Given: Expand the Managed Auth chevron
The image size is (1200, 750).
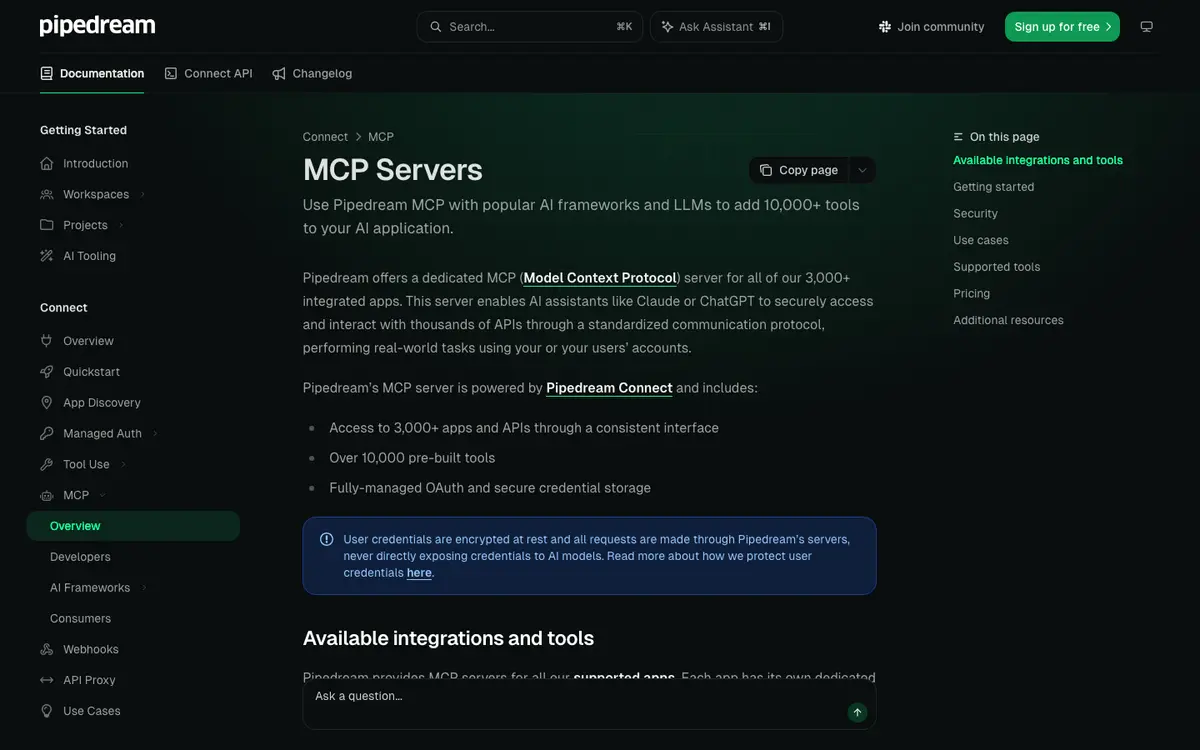Looking at the screenshot, I should coord(155,433).
